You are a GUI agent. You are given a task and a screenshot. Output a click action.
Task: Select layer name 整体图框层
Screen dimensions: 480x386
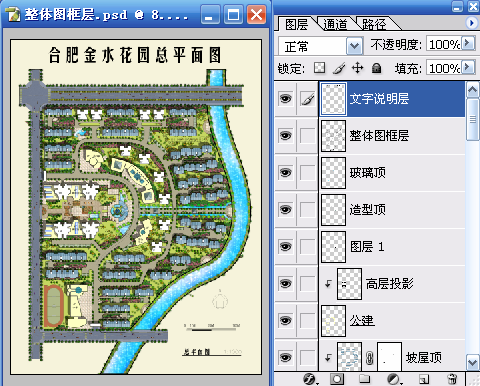point(379,136)
